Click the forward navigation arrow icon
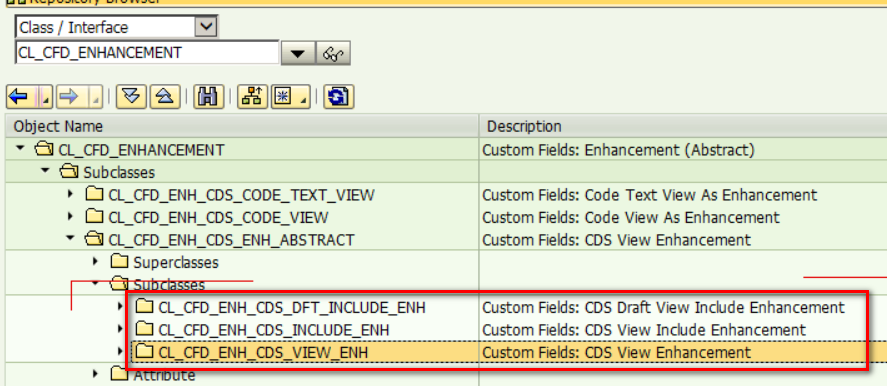 [70, 97]
